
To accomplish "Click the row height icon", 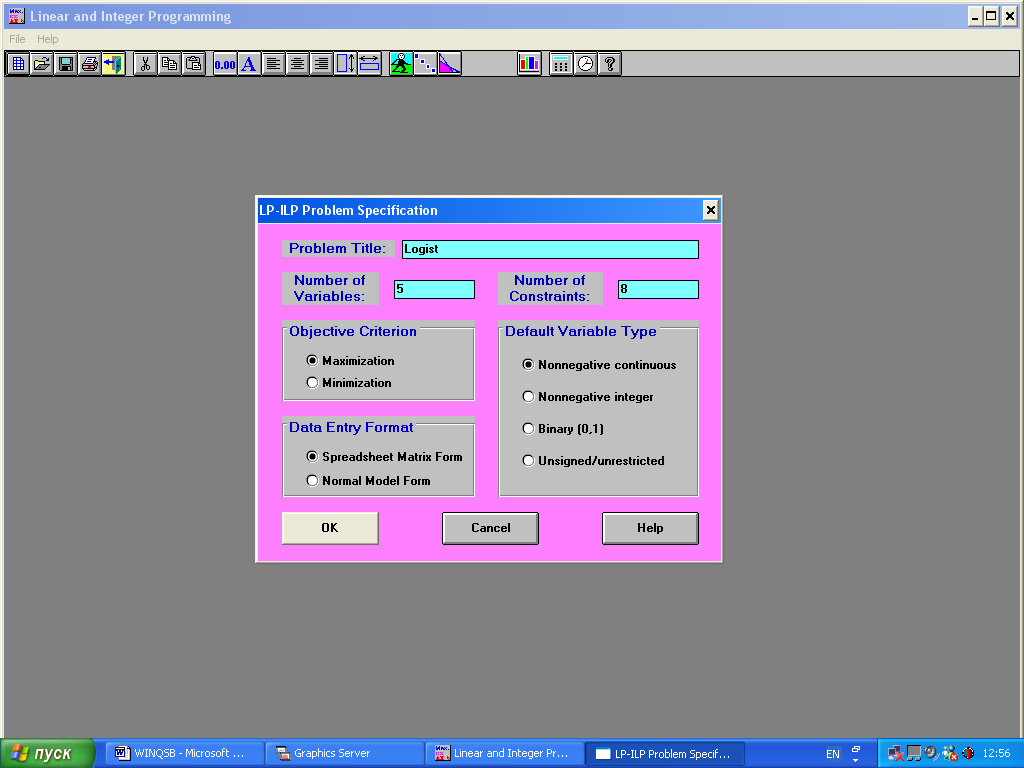I will click(345, 64).
